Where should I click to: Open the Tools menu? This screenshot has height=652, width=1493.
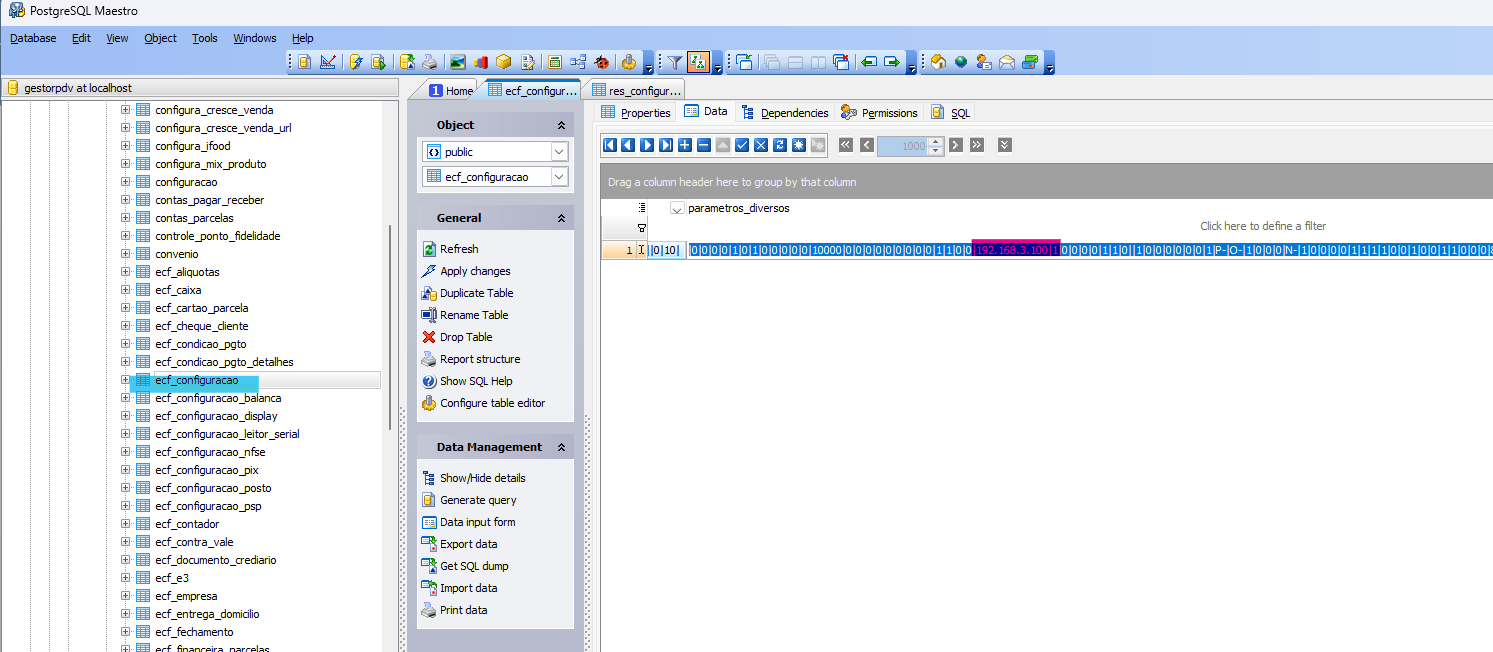[x=204, y=38]
